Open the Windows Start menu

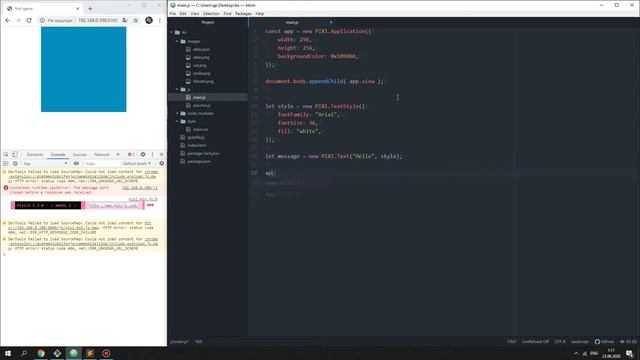(x=8, y=353)
